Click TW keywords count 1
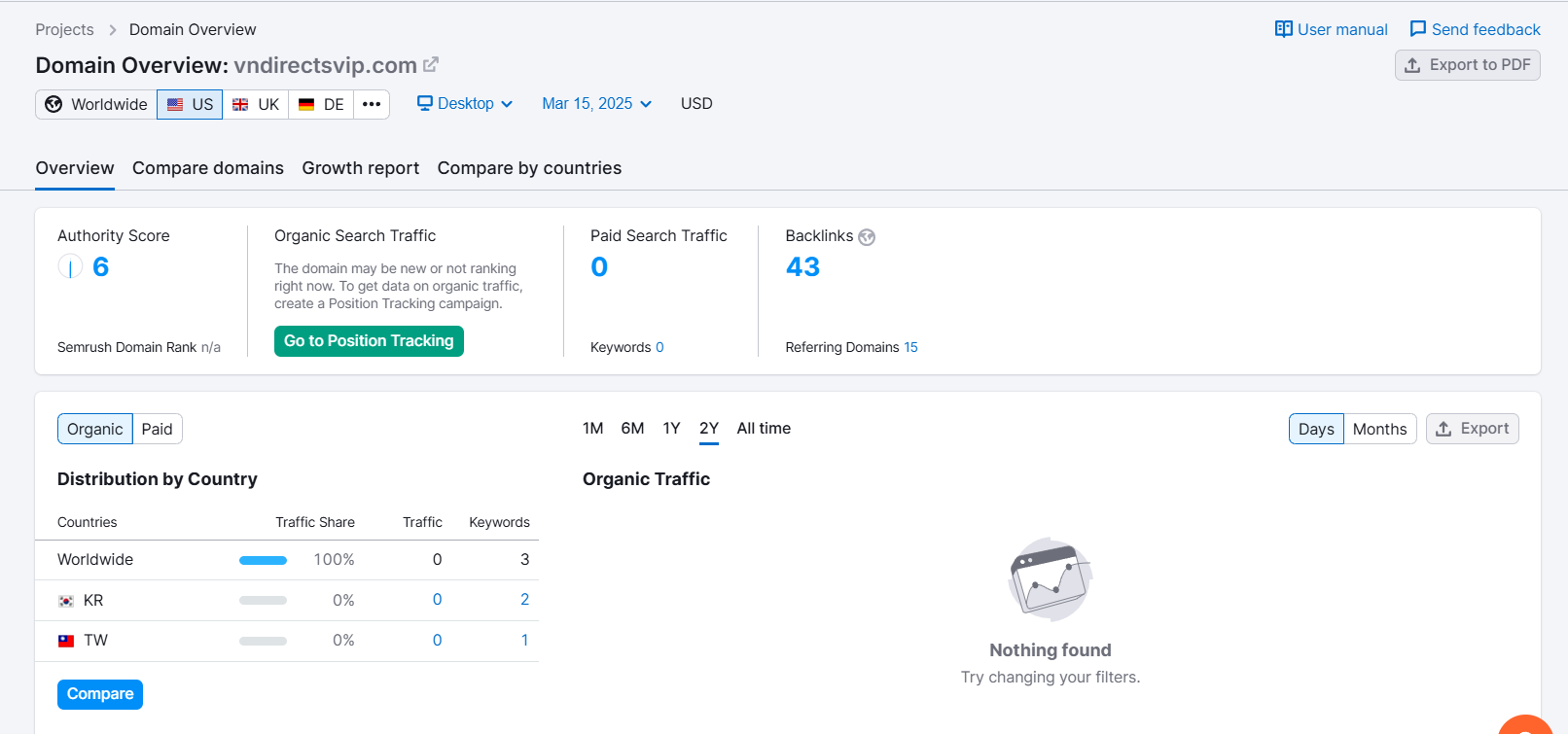1568x734 pixels. click(525, 641)
